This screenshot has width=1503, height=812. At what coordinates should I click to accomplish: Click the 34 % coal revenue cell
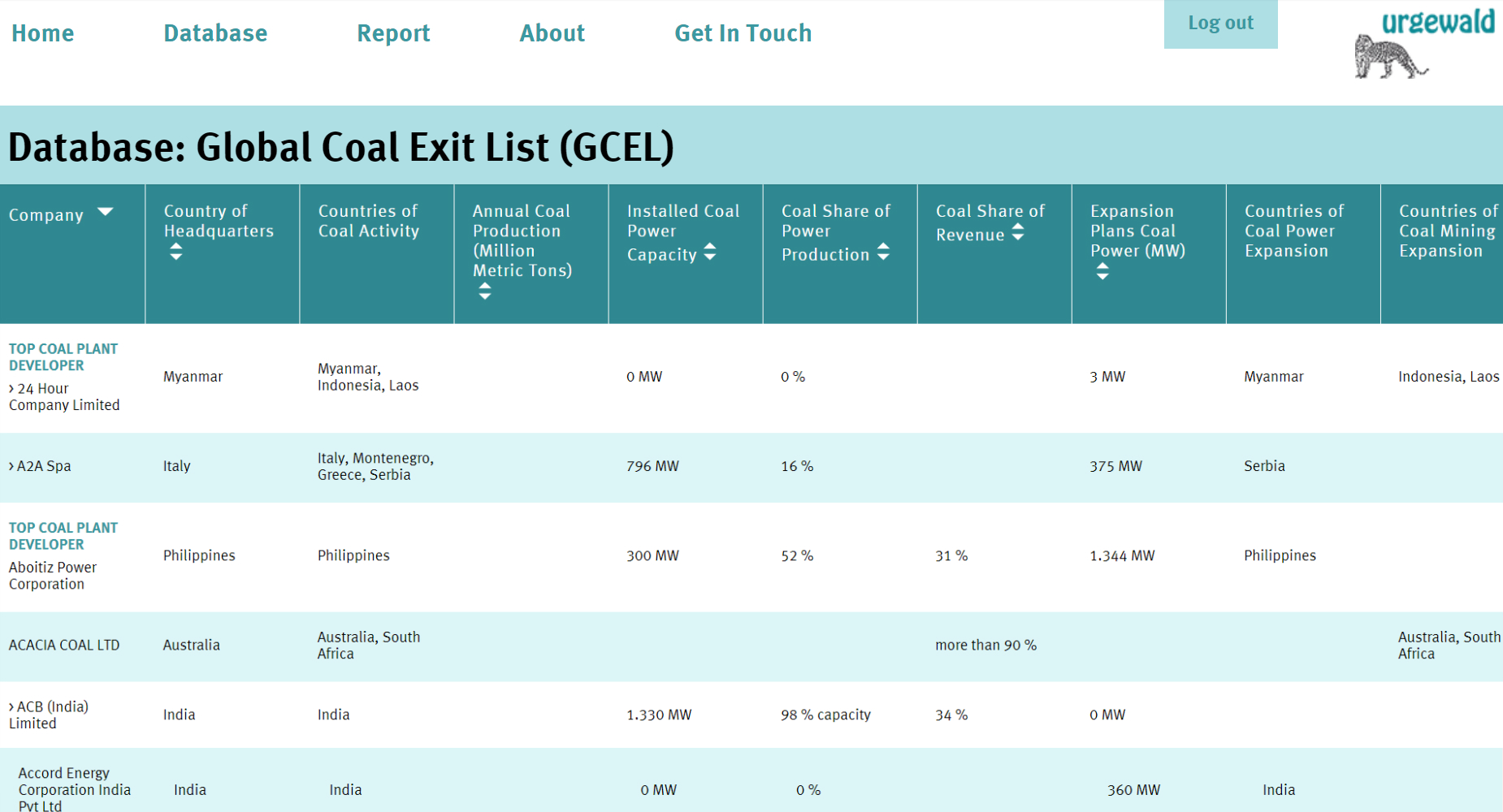(x=951, y=715)
